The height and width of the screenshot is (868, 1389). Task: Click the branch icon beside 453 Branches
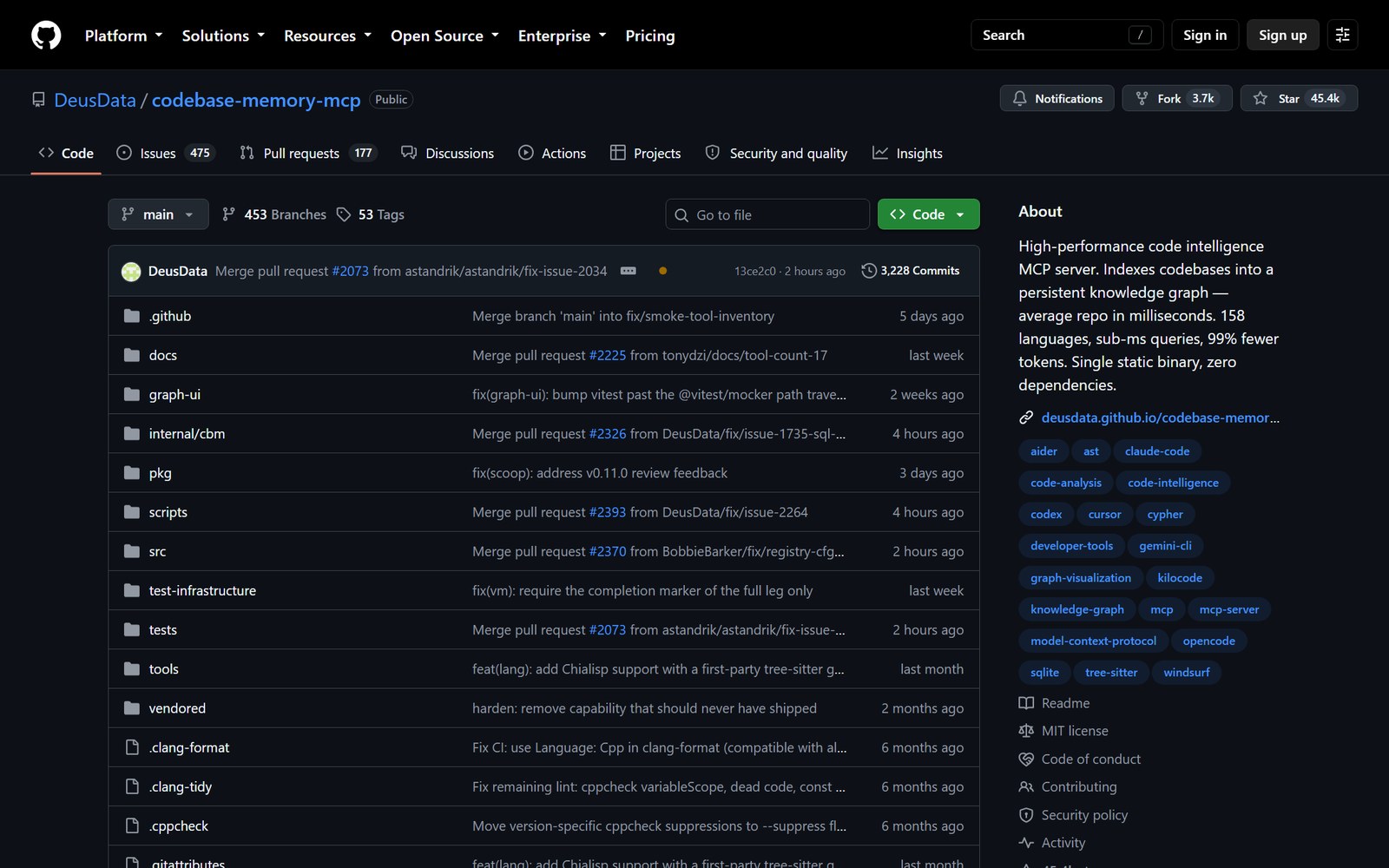(x=228, y=214)
